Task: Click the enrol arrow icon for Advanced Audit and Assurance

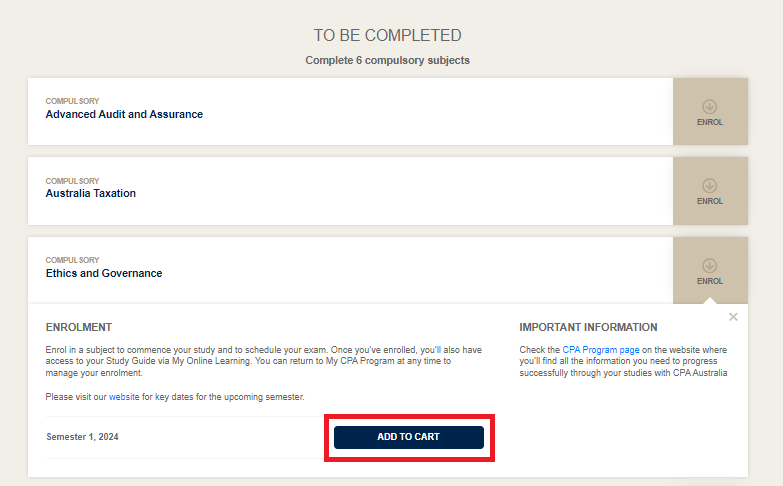Action: tap(710, 105)
